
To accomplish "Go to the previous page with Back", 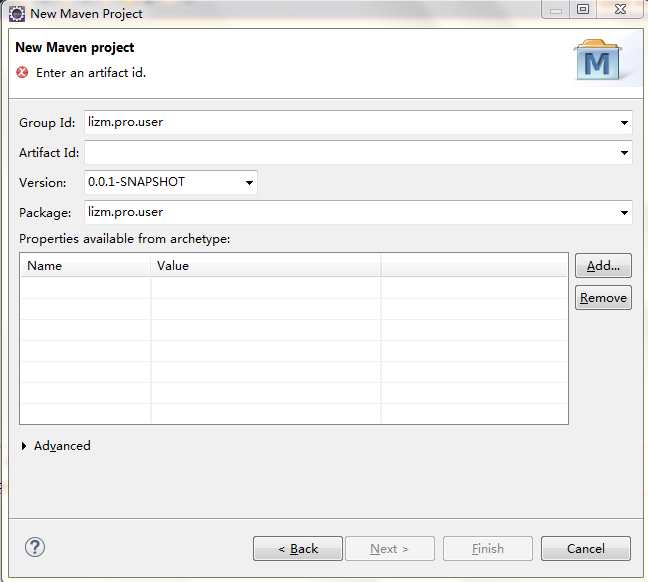I will click(298, 549).
